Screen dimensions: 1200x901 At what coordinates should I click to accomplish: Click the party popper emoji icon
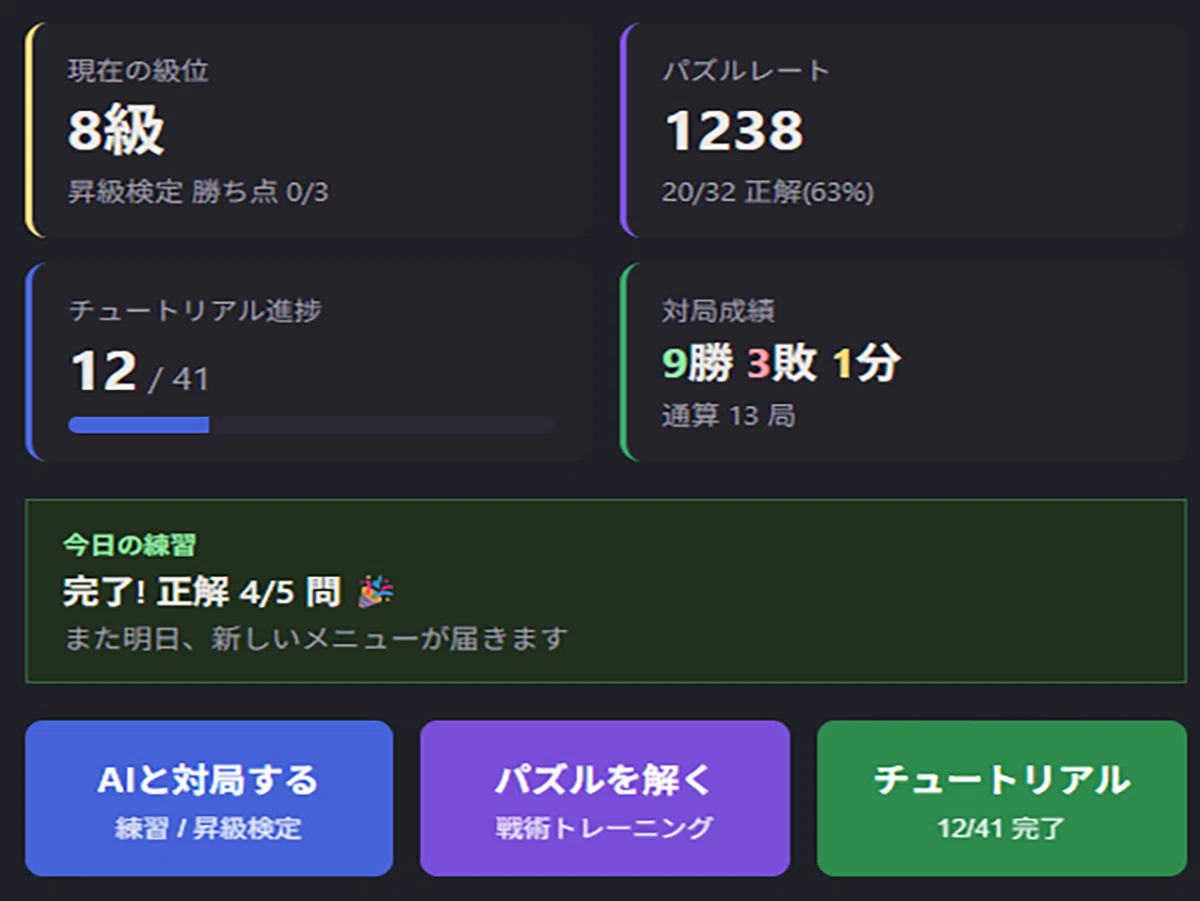[x=376, y=592]
